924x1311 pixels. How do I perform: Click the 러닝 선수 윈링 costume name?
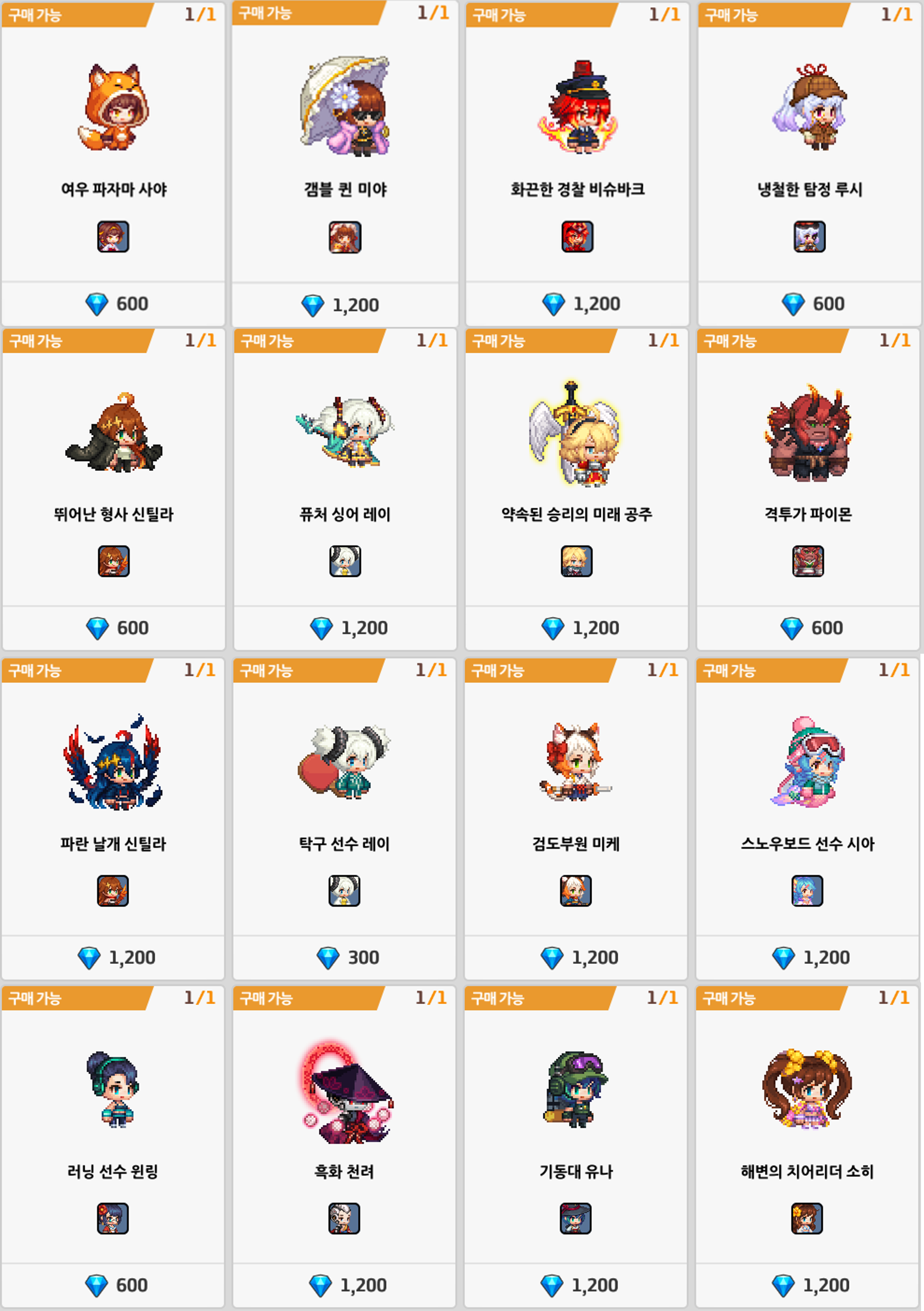pos(113,1172)
